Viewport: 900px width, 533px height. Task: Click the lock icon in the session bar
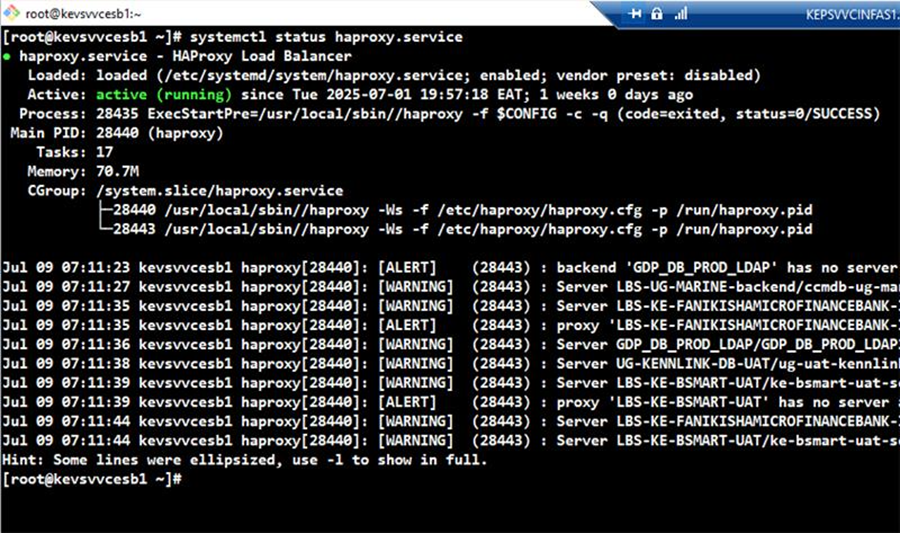click(657, 13)
